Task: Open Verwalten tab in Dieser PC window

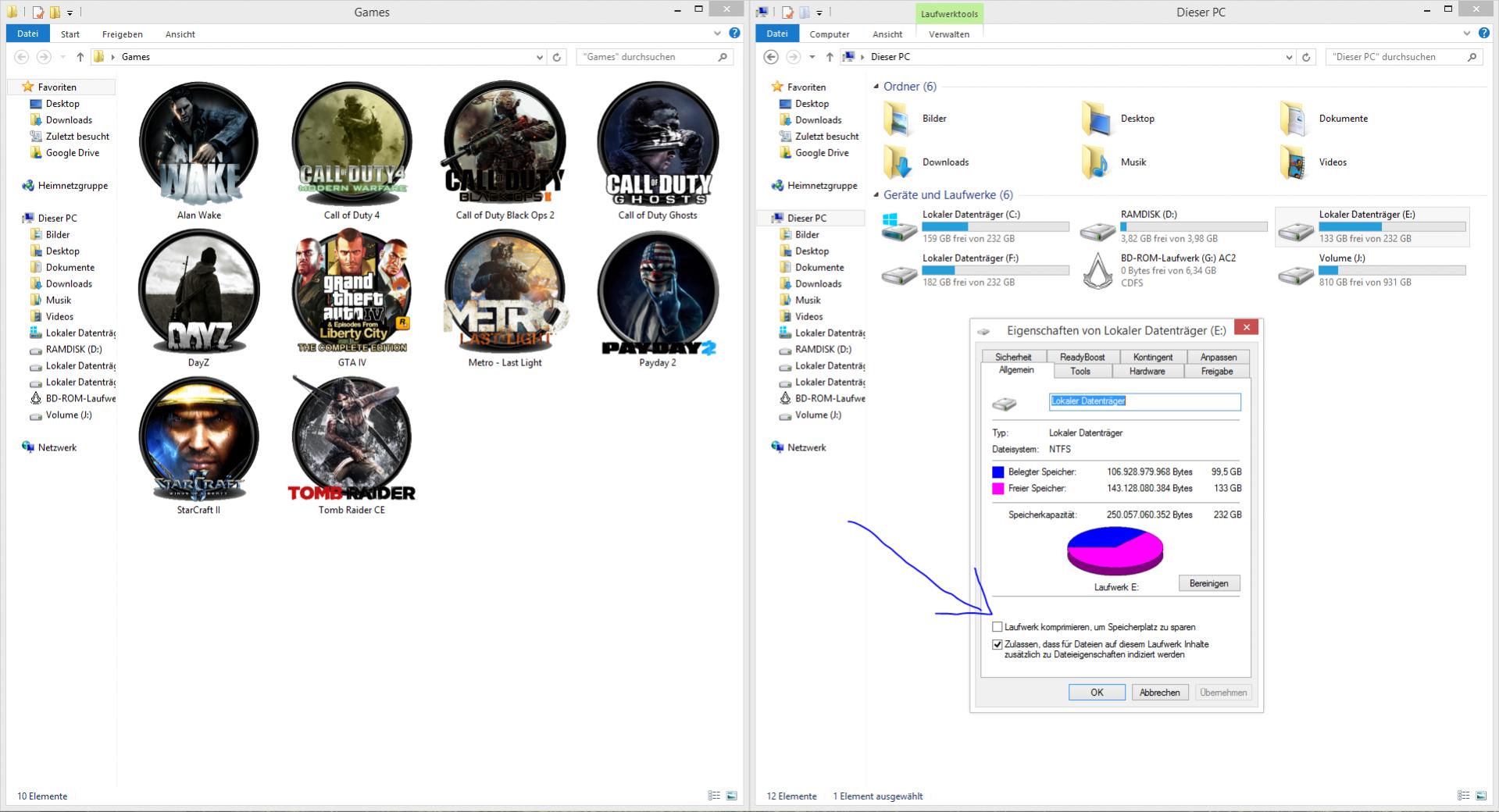Action: coord(948,34)
